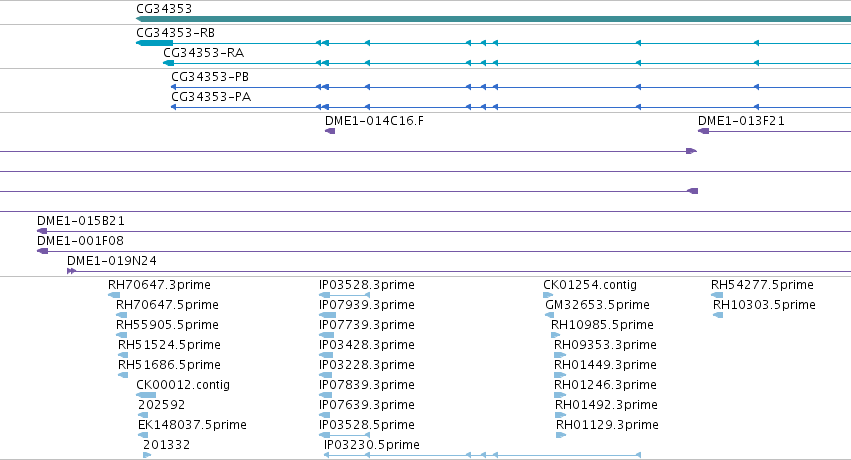Viewport: 851px width, 460px height.
Task: Select the DME1-019N24 feature label
Action: click(112, 260)
